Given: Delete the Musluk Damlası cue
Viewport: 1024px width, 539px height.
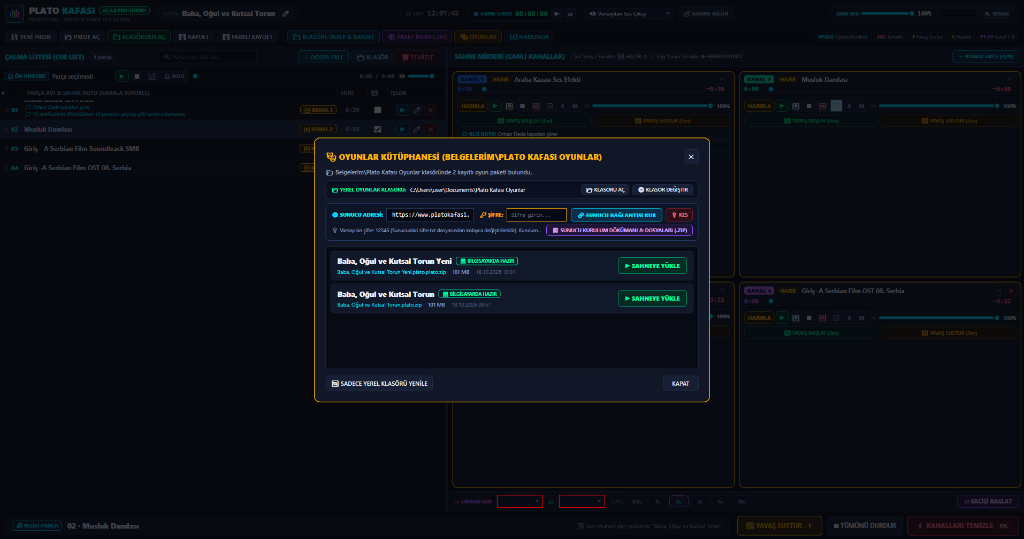Looking at the screenshot, I should (x=430, y=129).
